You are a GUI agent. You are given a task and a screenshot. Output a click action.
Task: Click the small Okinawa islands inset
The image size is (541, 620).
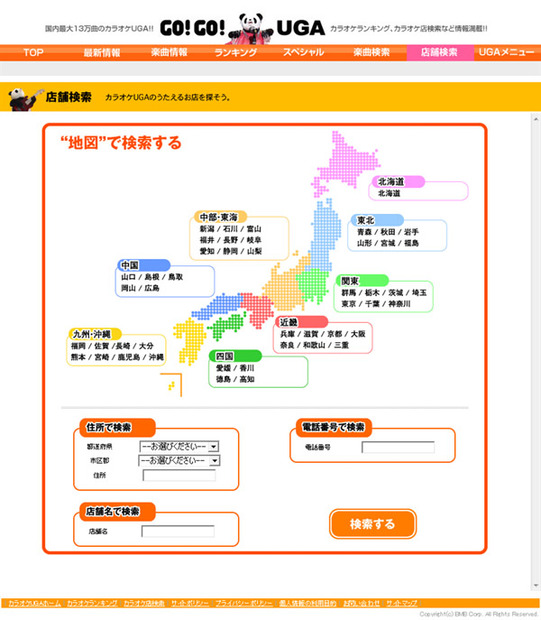172,385
